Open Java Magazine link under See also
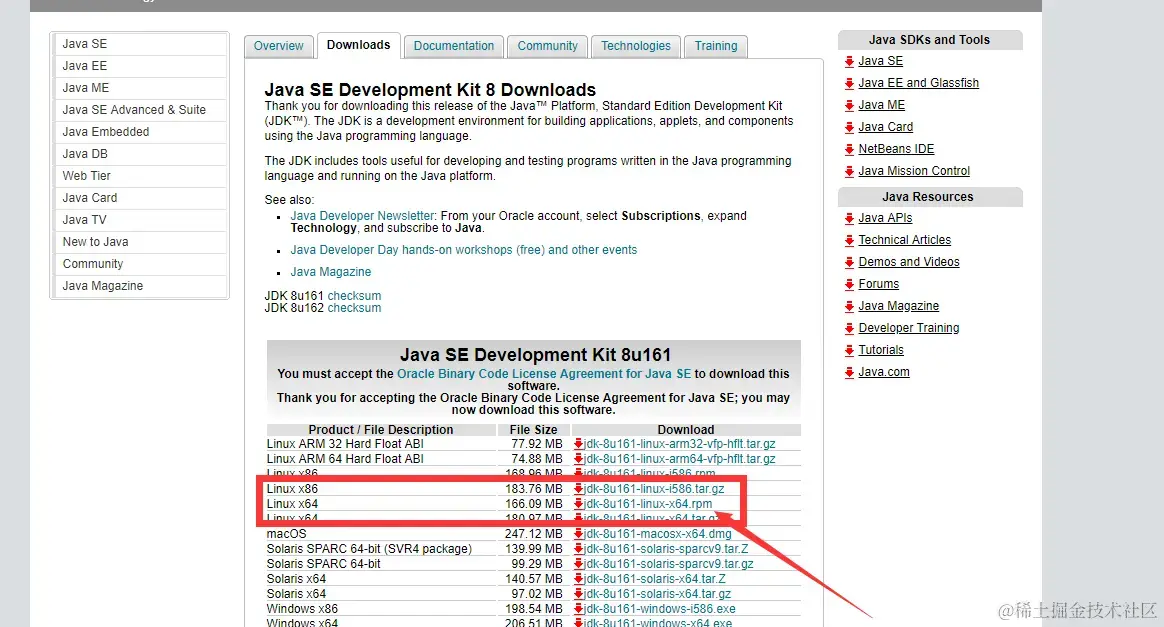1164x627 pixels. coord(330,272)
